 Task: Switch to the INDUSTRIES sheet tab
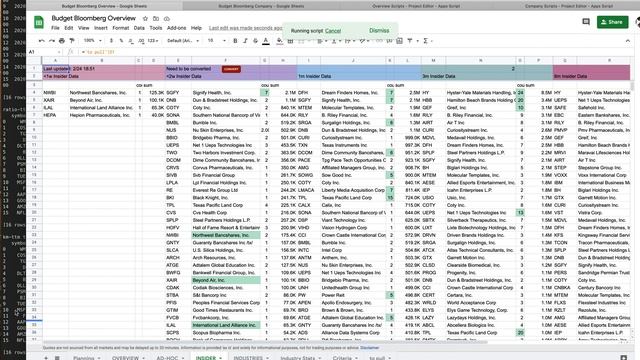(248, 358)
